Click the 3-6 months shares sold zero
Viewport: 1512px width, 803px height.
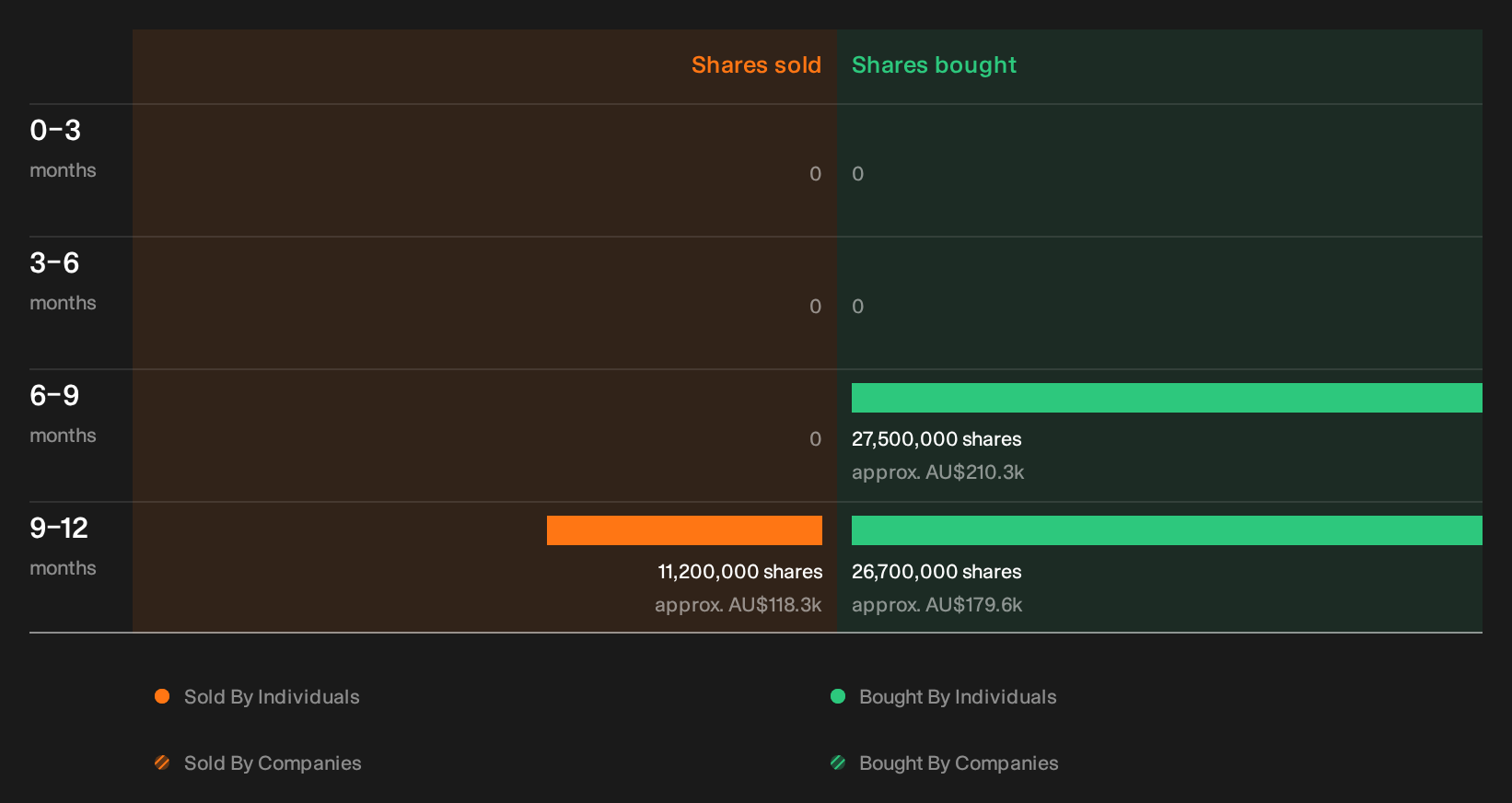coord(815,307)
